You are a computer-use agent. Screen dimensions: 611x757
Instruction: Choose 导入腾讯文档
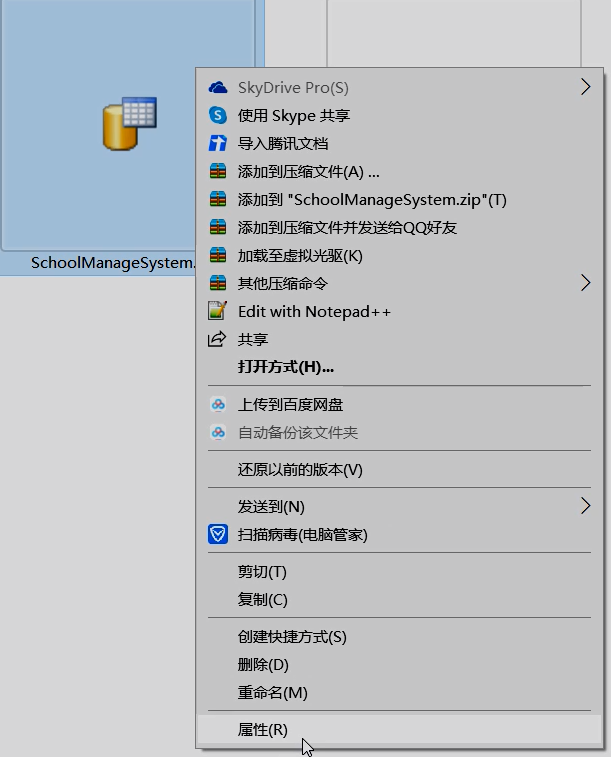[x=399, y=143]
